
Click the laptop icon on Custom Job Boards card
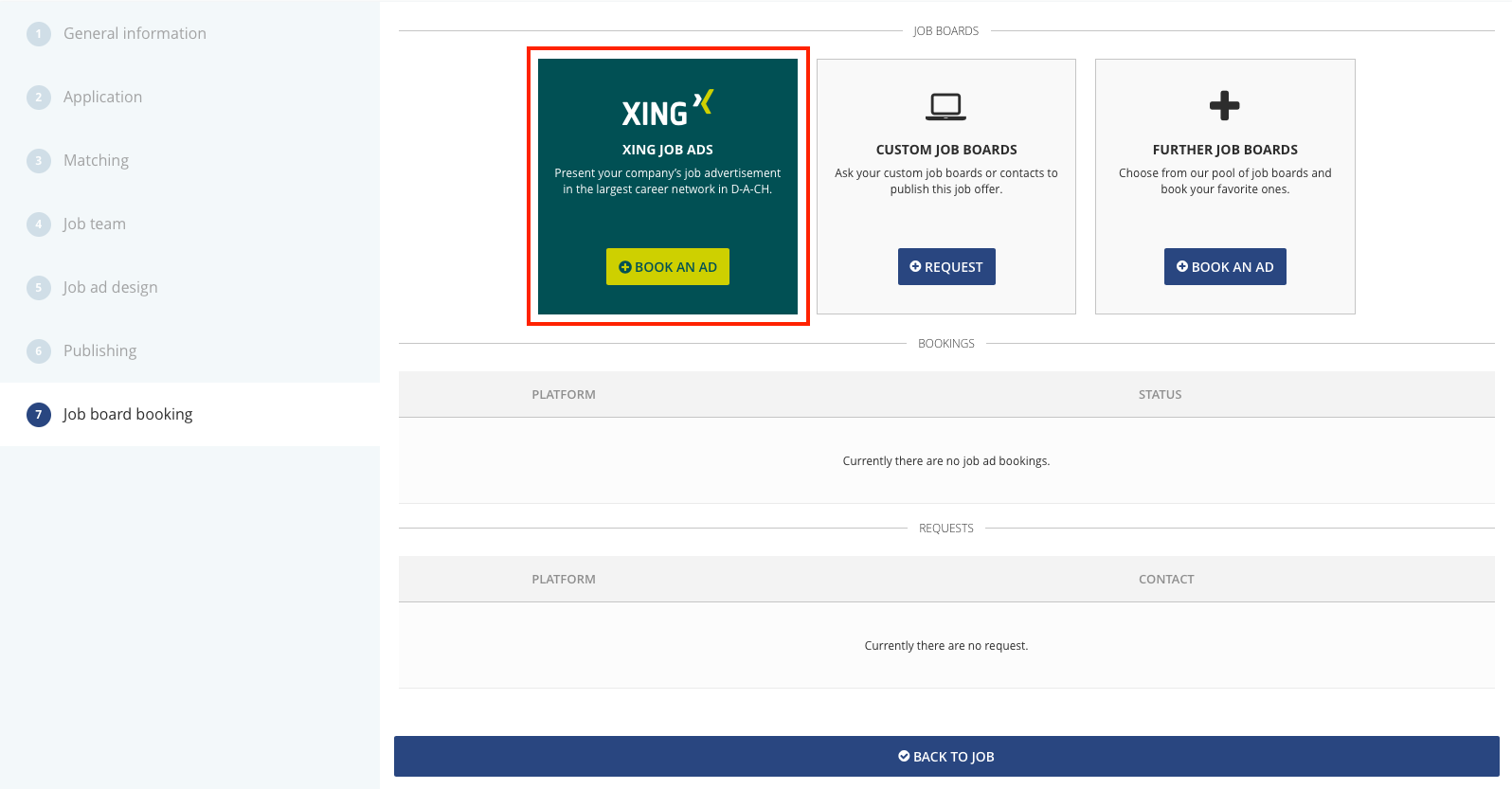945,107
